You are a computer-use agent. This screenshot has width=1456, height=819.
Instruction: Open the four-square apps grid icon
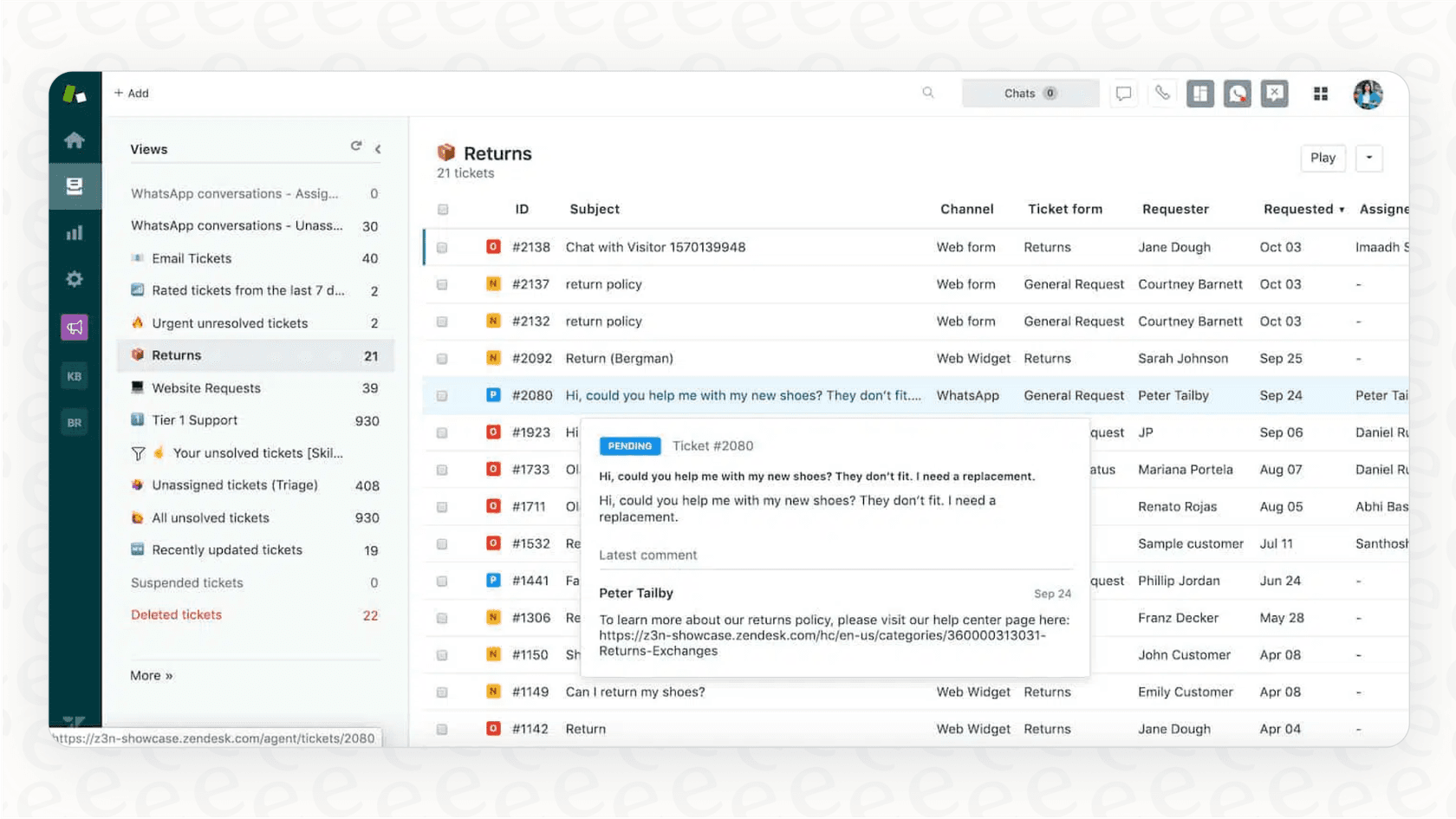click(1320, 94)
